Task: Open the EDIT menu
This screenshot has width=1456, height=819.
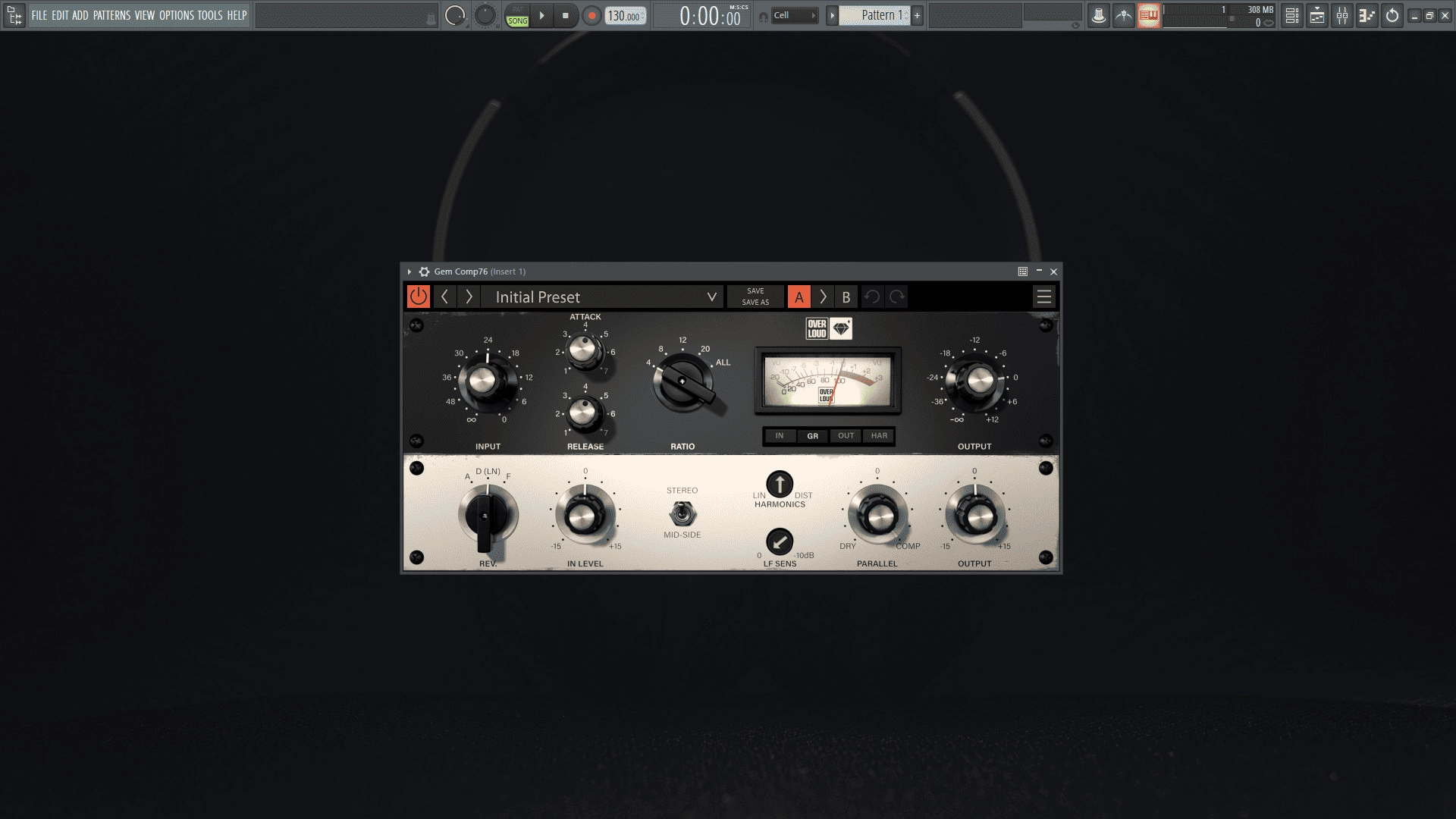Action: tap(60, 15)
